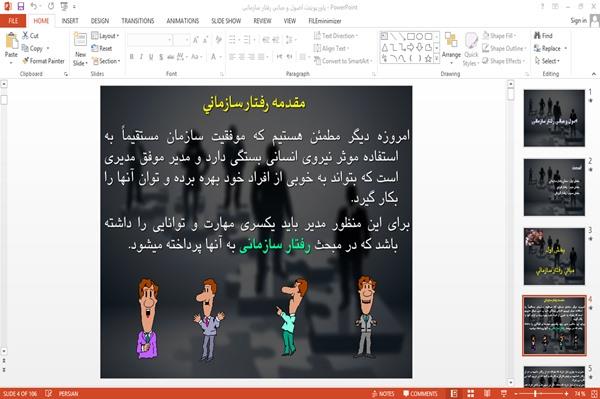Open the FILEminimizer tab
The image size is (600, 399).
(324, 21)
